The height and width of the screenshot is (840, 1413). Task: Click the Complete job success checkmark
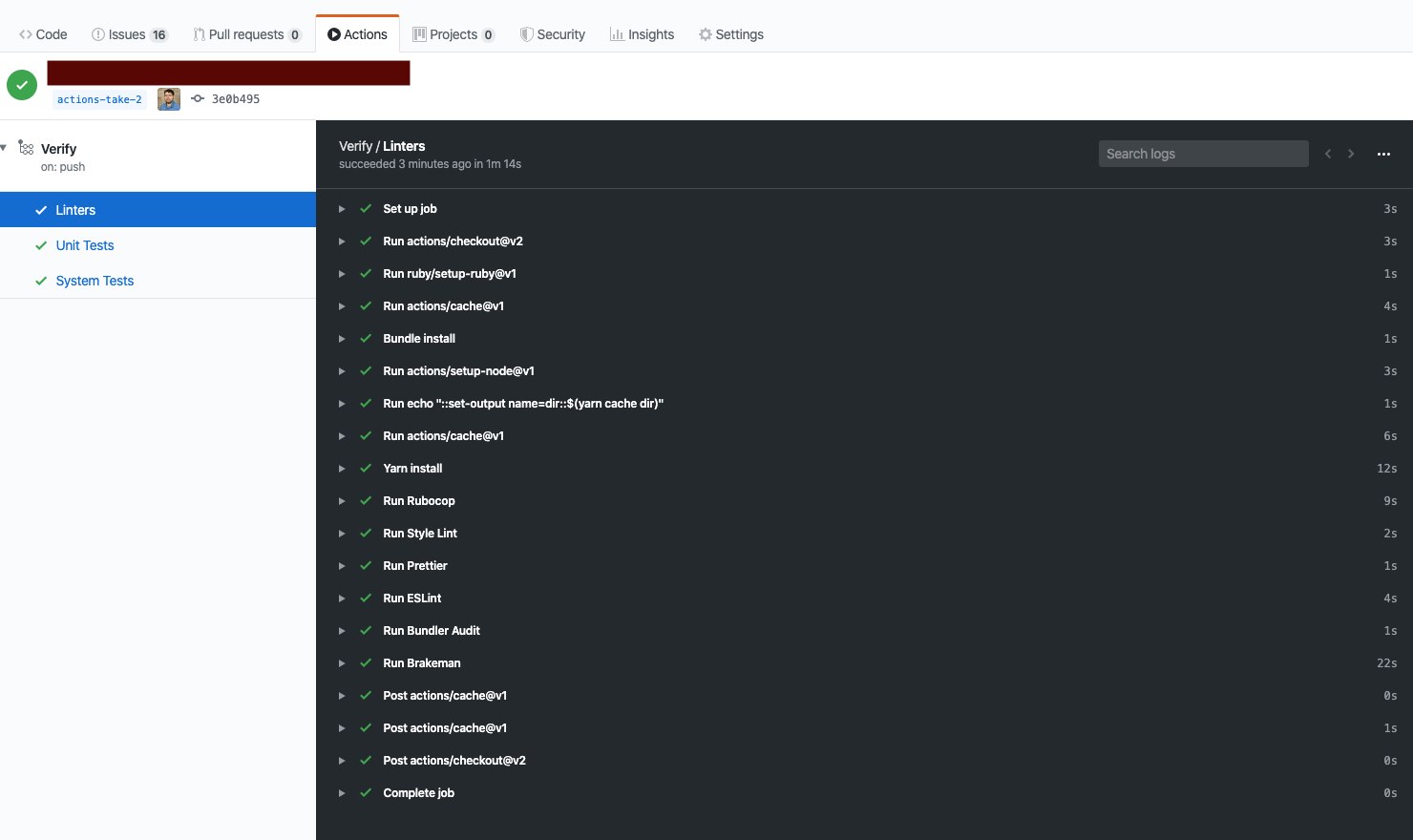366,792
